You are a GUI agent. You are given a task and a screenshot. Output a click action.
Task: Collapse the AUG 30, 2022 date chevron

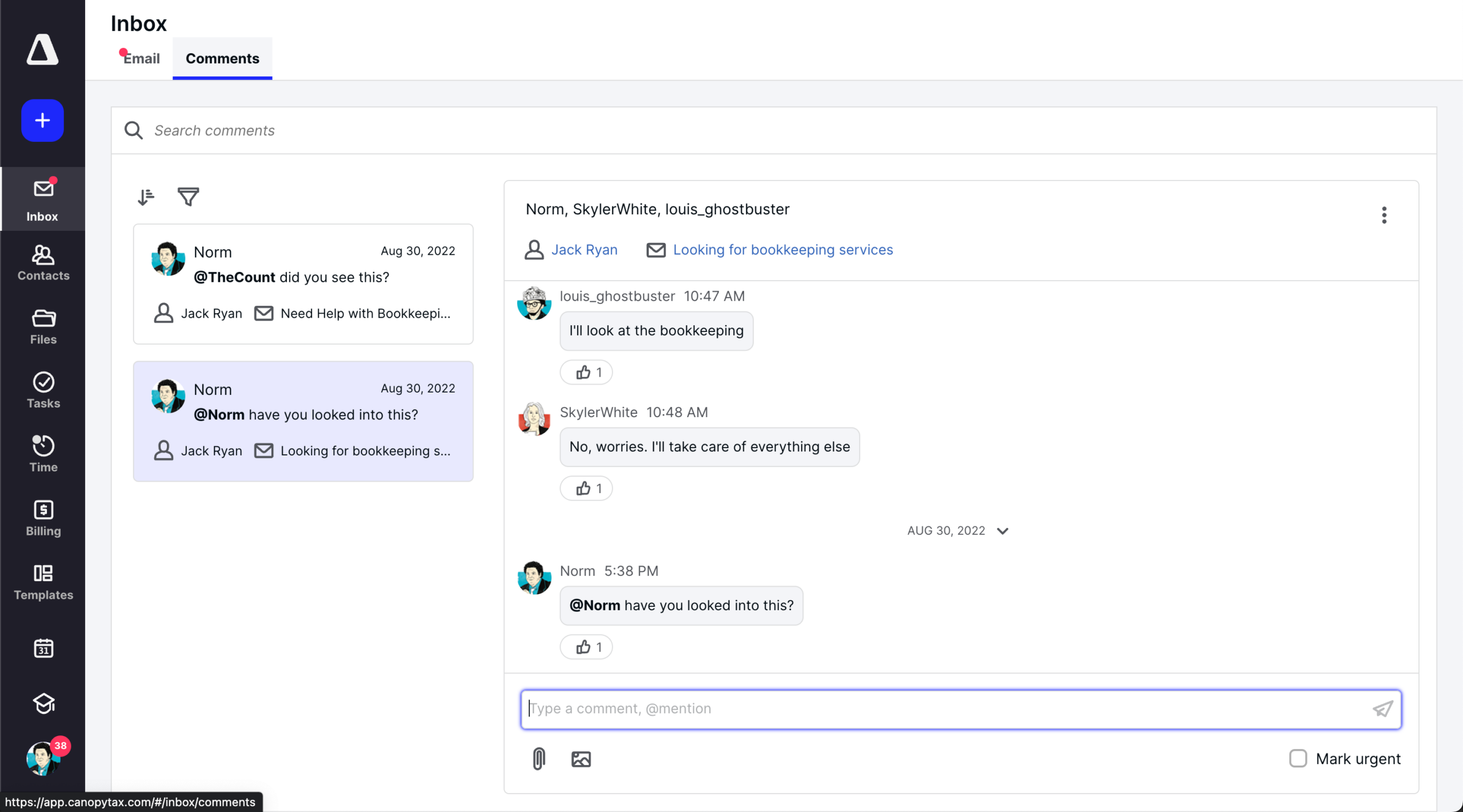click(1002, 531)
